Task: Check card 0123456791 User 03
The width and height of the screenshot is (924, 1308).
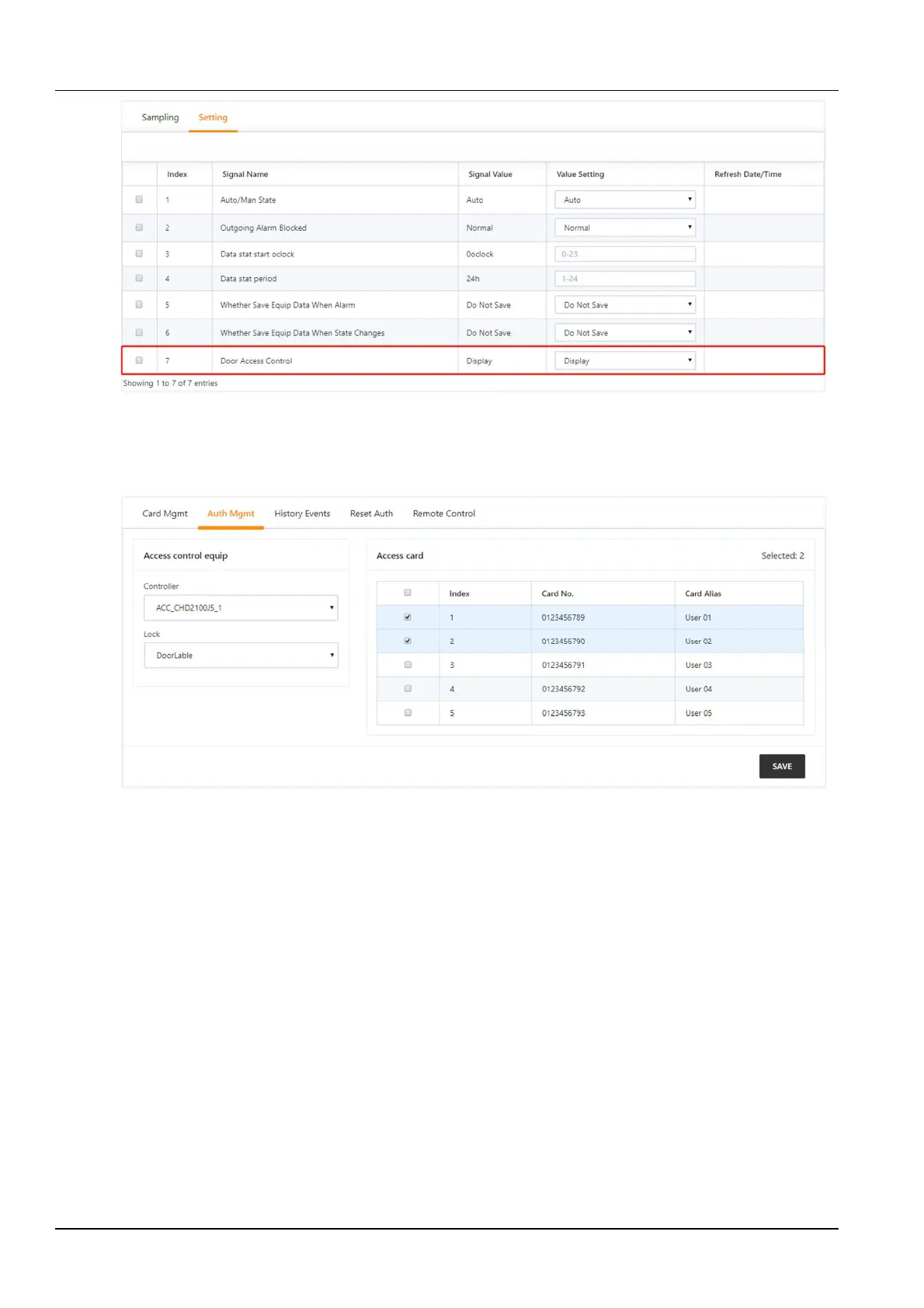Action: coord(408,665)
